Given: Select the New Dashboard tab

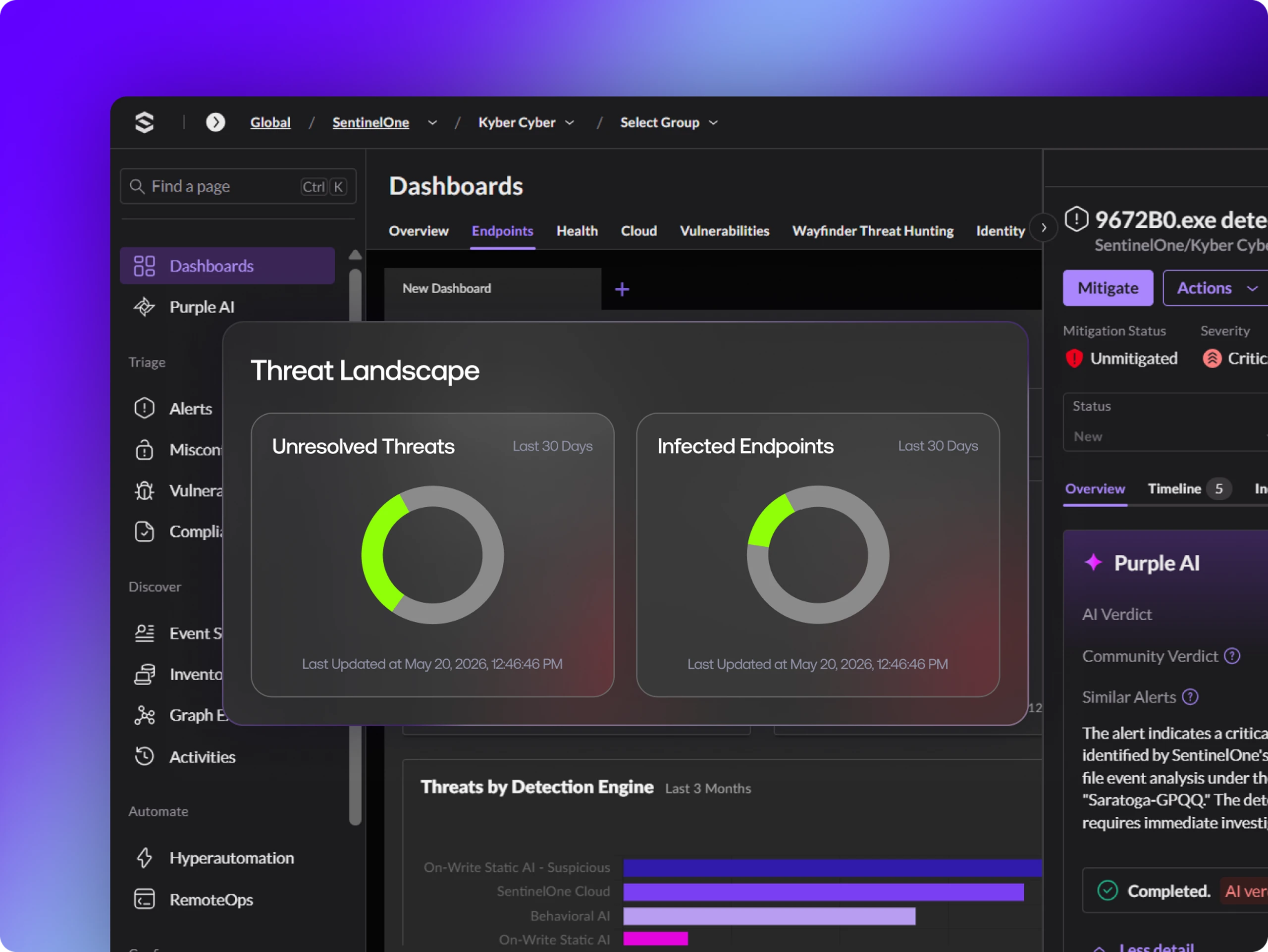Looking at the screenshot, I should pyautogui.click(x=492, y=288).
